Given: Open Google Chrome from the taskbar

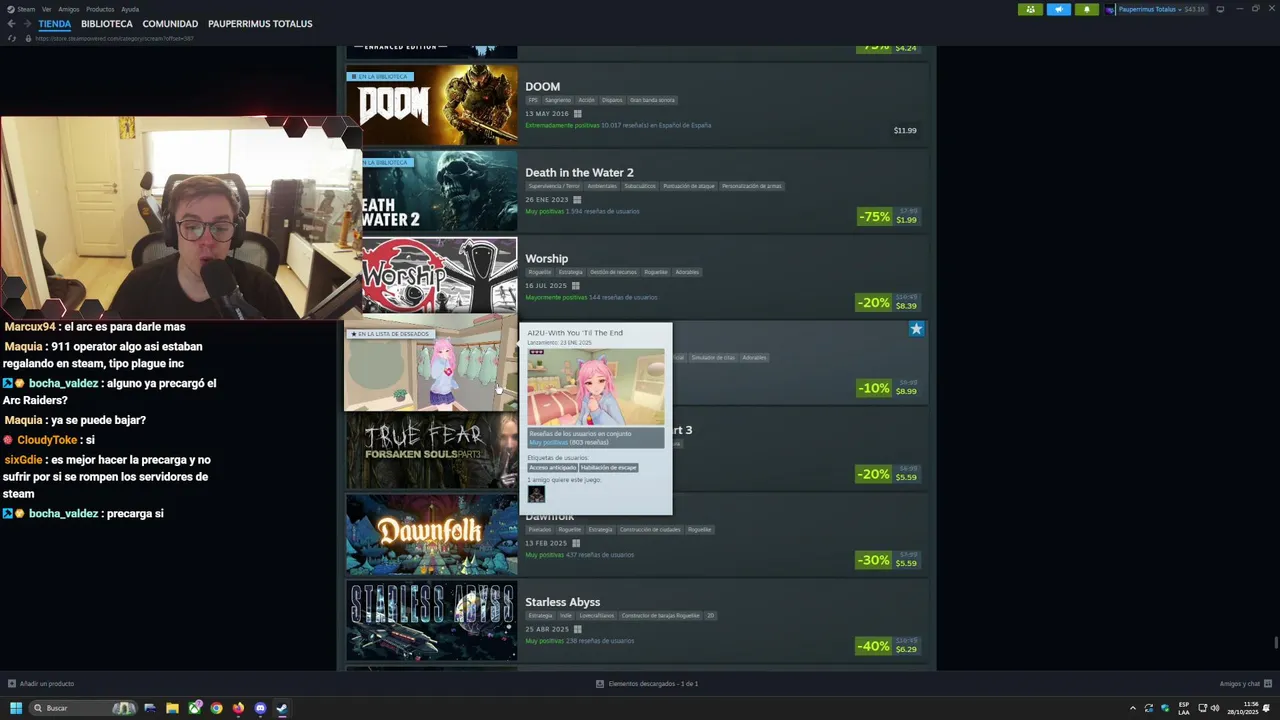Looking at the screenshot, I should point(216,708).
